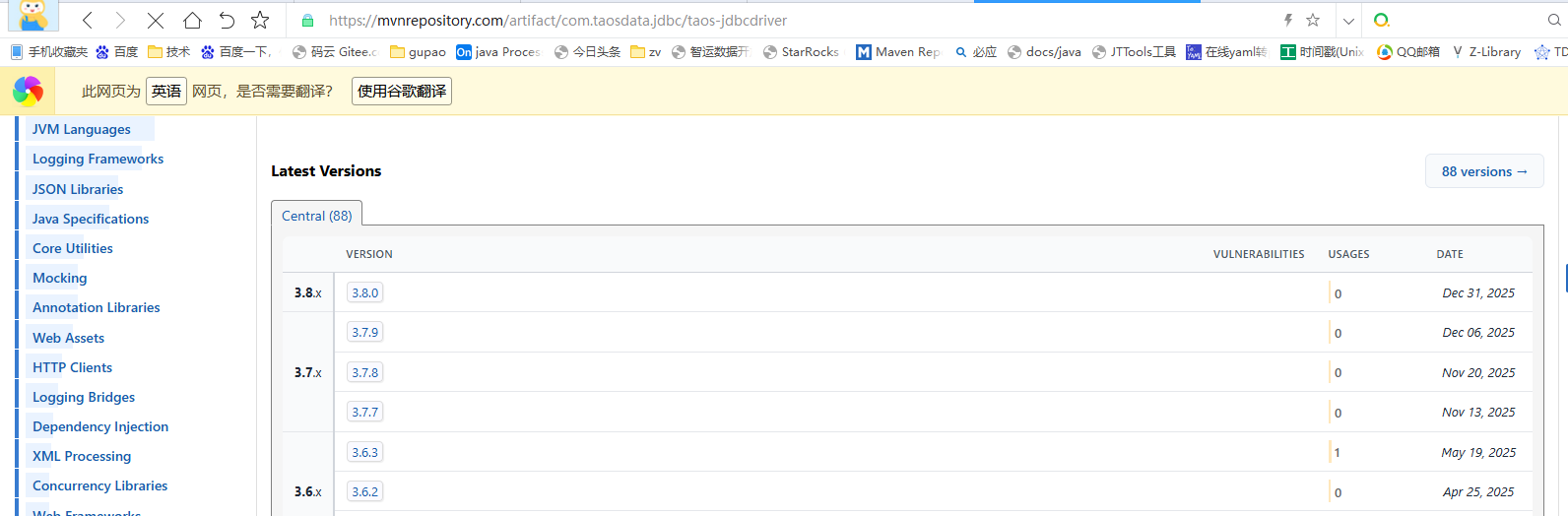Open the Maven Repo bookmark

tap(898, 52)
